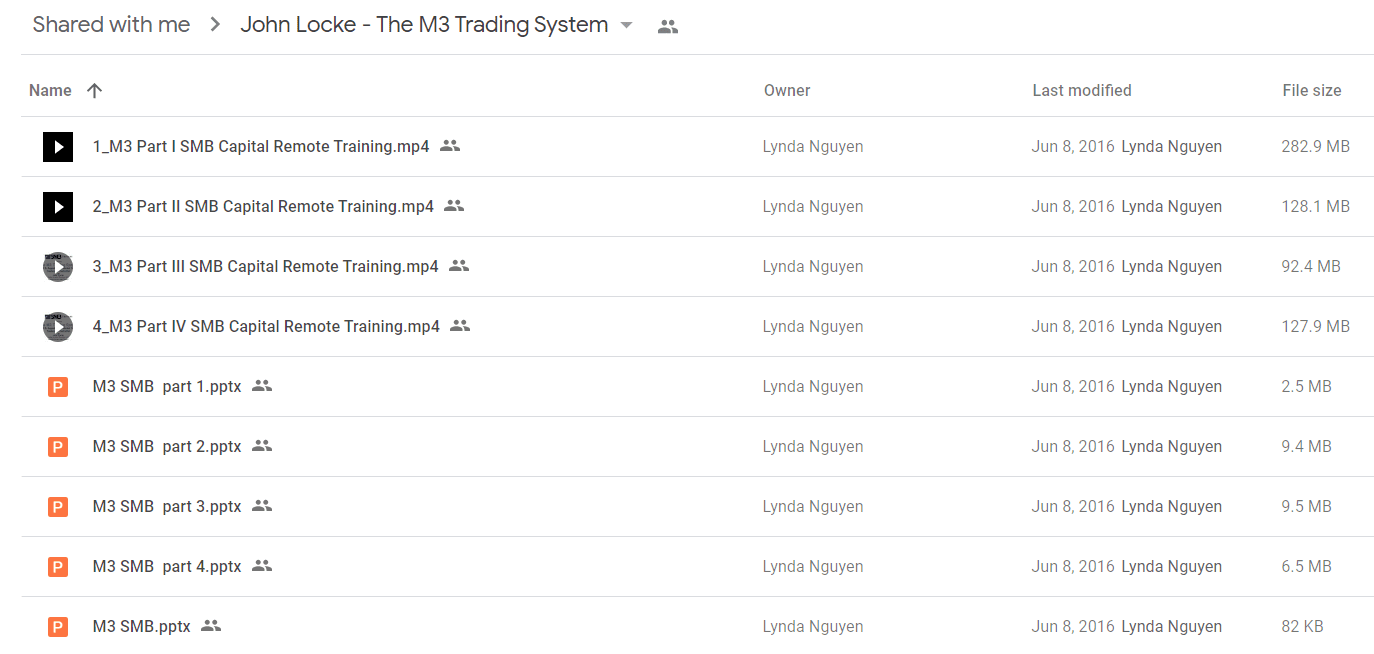1374x654 pixels.
Task: Click the video thumbnail of 3_M3 Part III file
Action: point(58,267)
